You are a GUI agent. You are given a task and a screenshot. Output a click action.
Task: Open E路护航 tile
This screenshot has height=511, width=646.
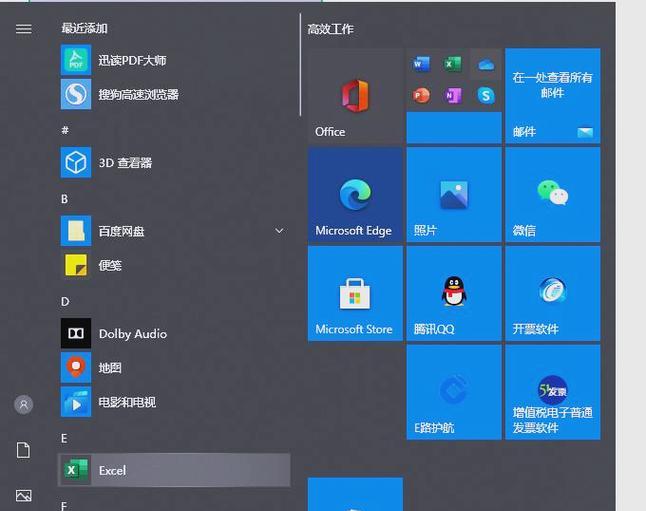coord(454,392)
